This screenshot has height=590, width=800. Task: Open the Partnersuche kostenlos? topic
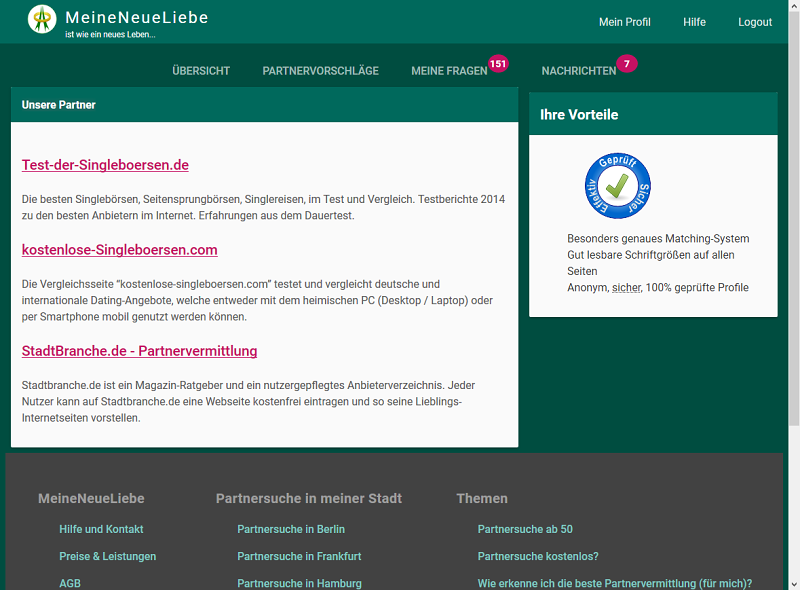[x=538, y=556]
